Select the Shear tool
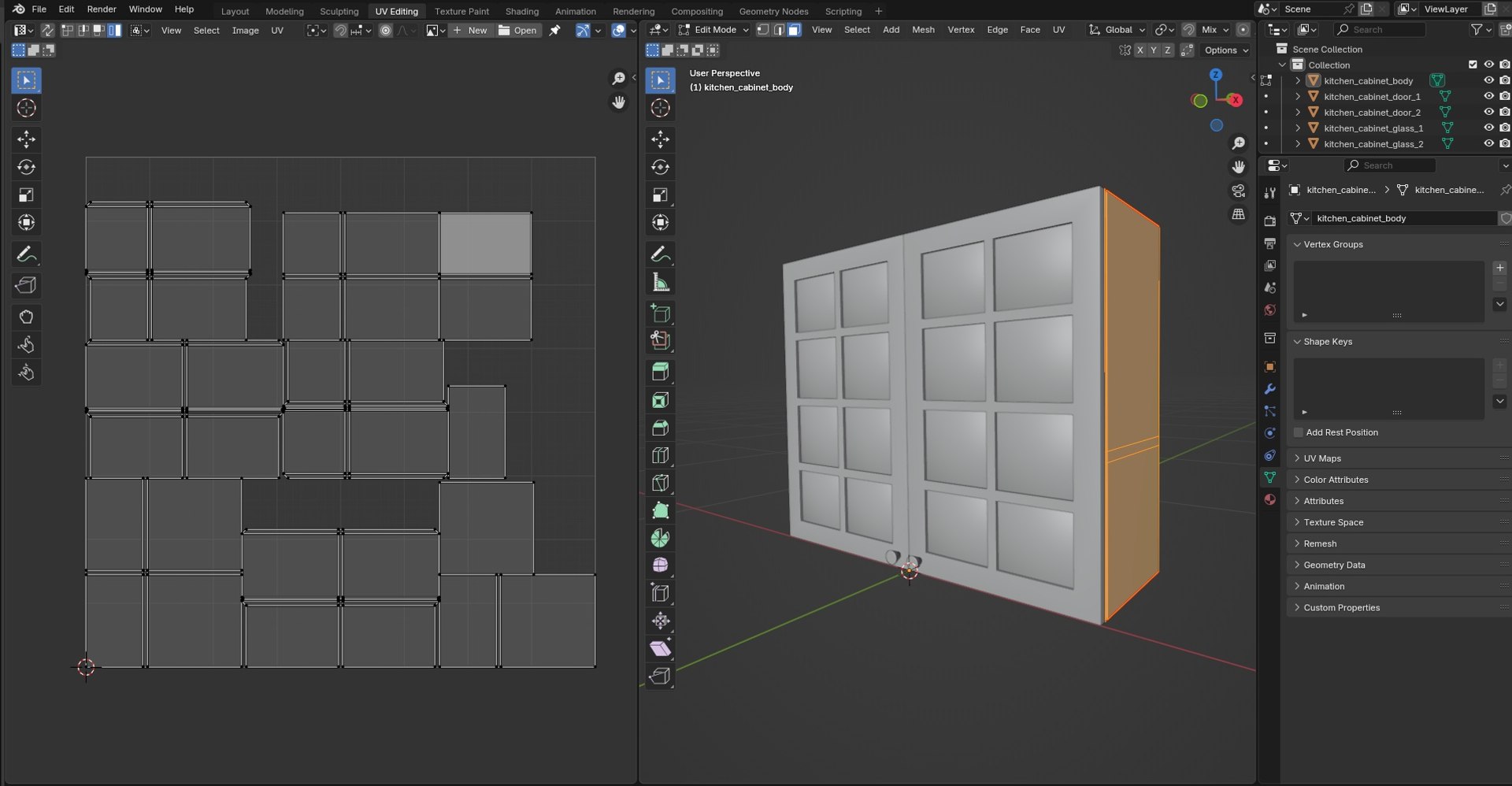Screen dimensions: 1512x786 tap(660, 648)
